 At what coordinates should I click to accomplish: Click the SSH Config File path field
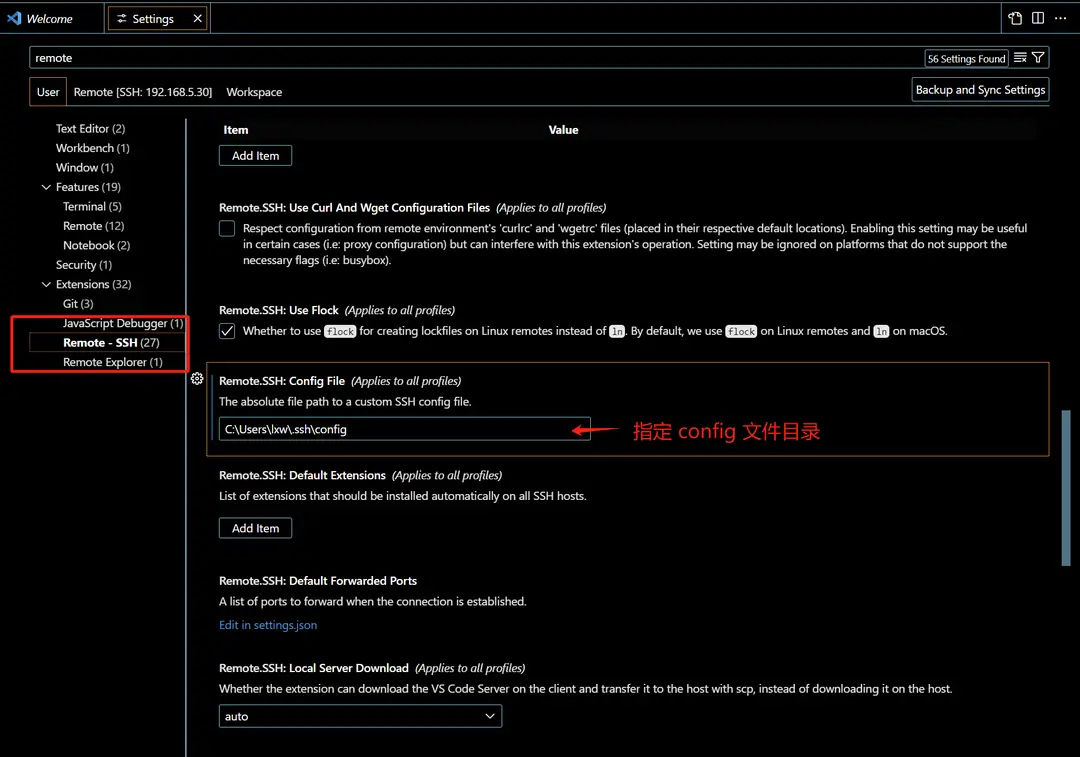[x=404, y=429]
